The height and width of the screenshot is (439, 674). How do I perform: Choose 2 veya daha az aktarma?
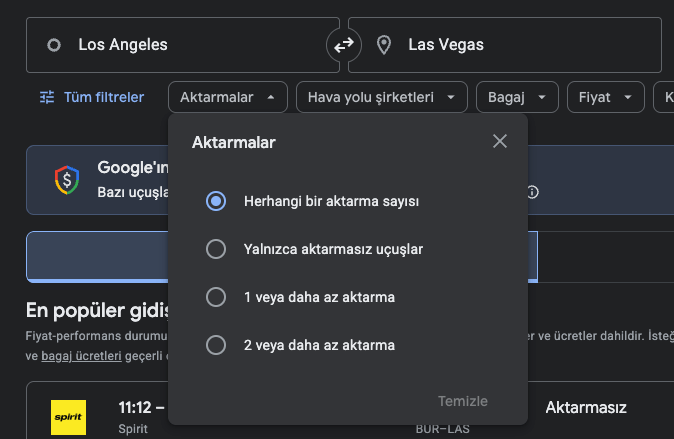215,345
